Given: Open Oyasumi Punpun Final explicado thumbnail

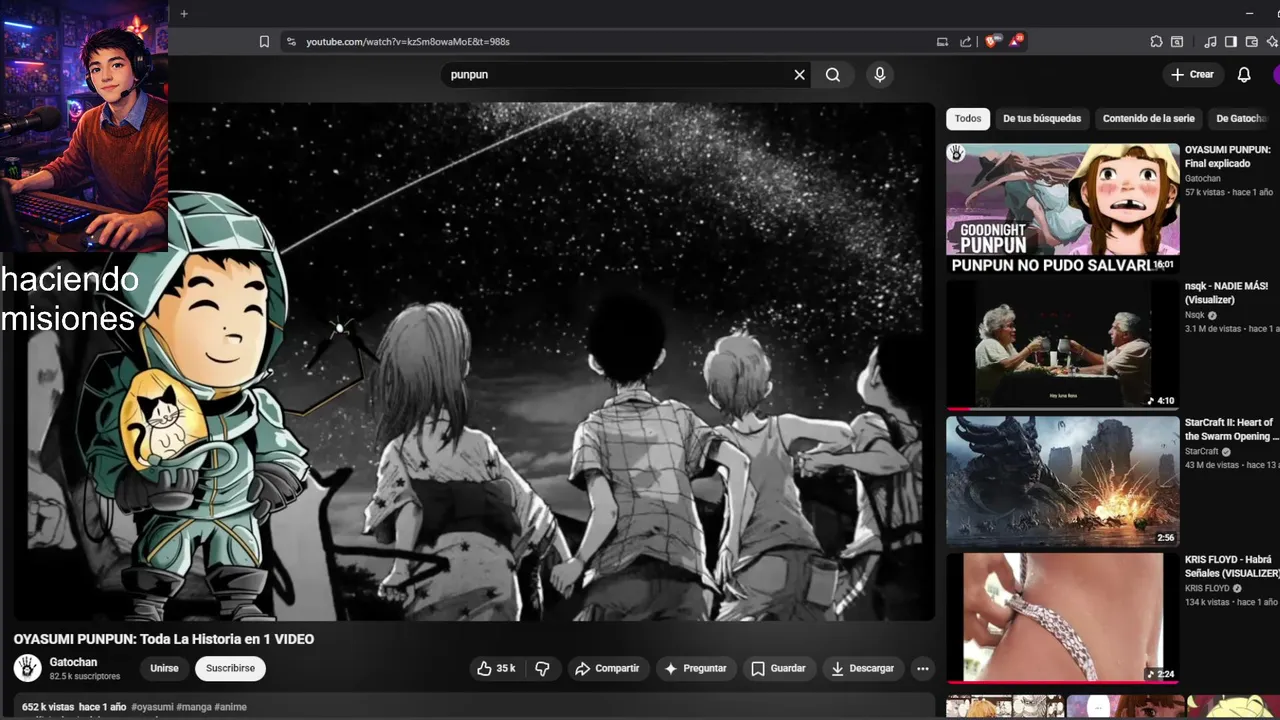Looking at the screenshot, I should coord(1063,209).
